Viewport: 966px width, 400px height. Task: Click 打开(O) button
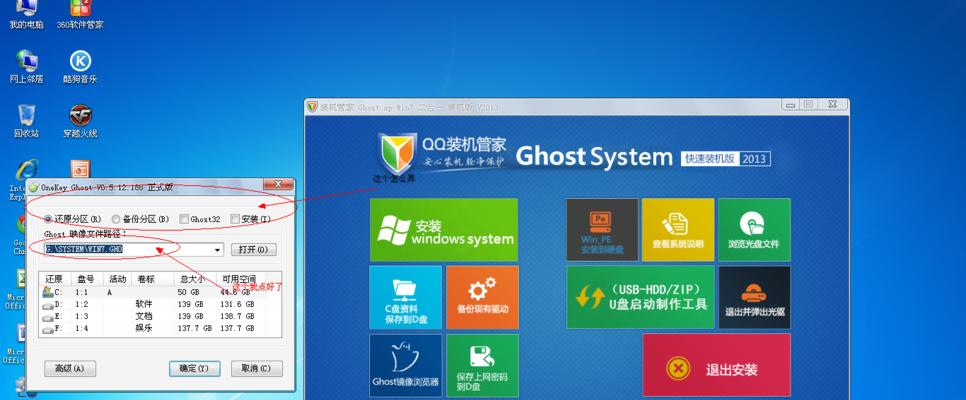point(253,250)
